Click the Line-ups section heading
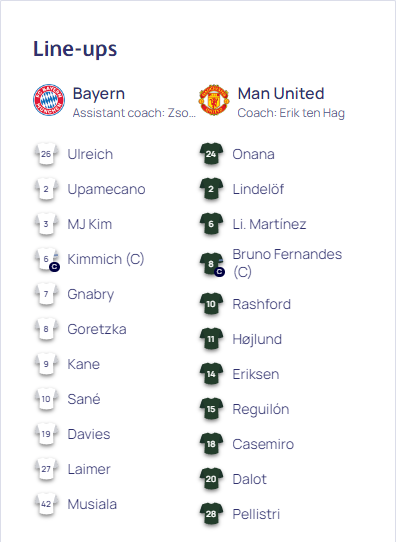Screen dimensions: 396x542 75,49
